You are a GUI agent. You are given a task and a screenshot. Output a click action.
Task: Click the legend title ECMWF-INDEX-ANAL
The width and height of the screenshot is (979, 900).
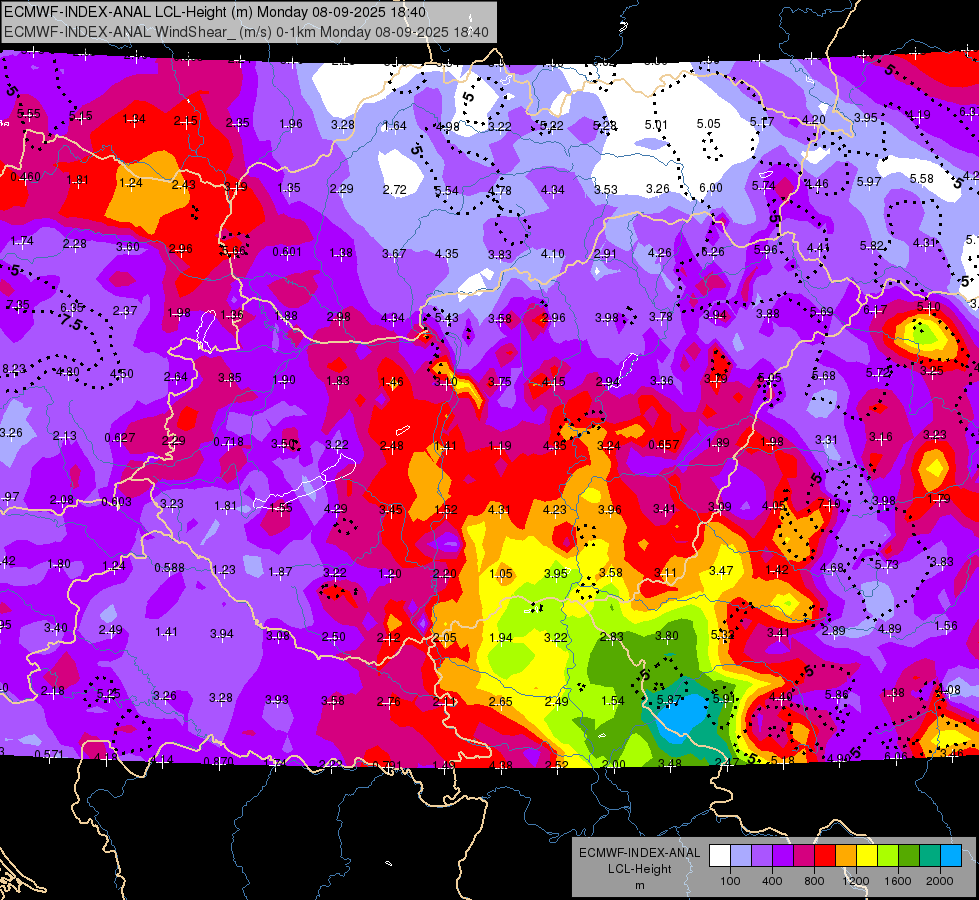tap(639, 853)
